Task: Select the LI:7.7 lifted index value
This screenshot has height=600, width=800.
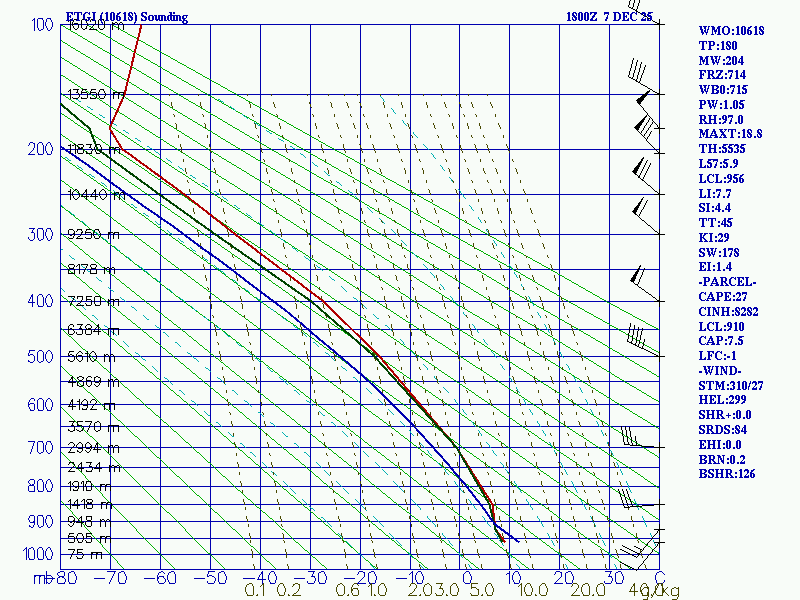Action: tap(715, 193)
